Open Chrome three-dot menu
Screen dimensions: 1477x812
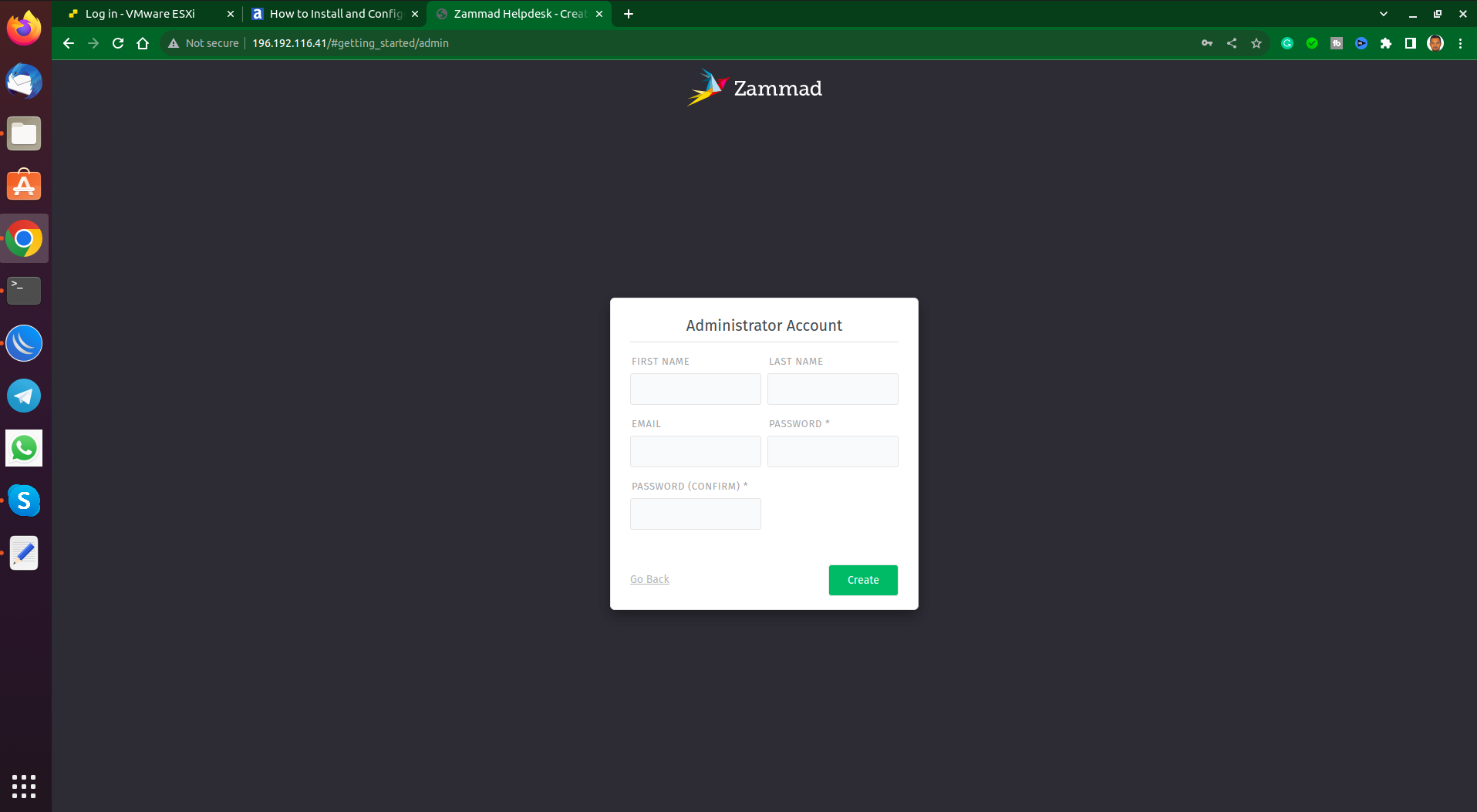point(1460,43)
